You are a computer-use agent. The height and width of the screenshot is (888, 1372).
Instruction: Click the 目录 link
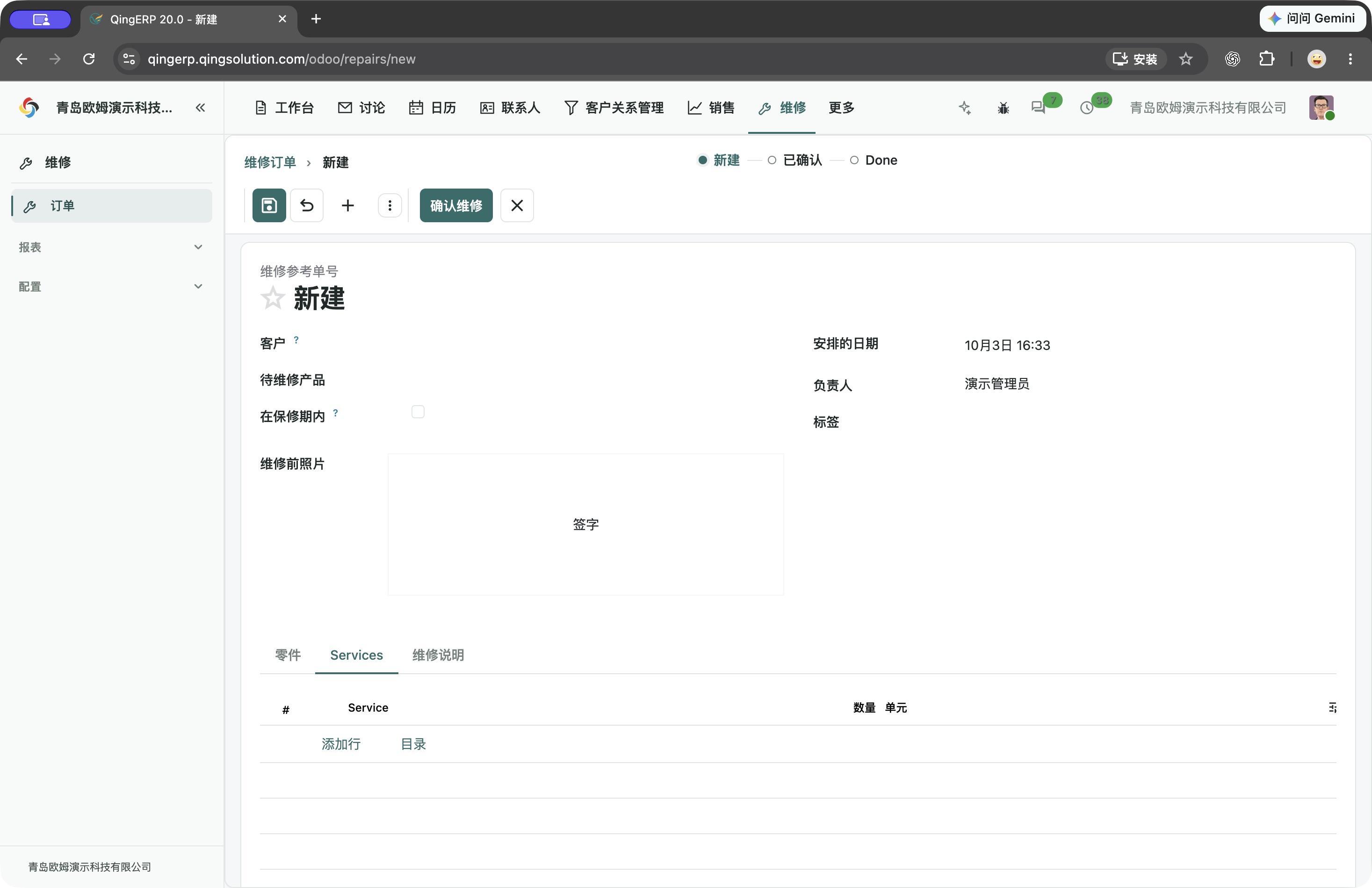tap(413, 744)
